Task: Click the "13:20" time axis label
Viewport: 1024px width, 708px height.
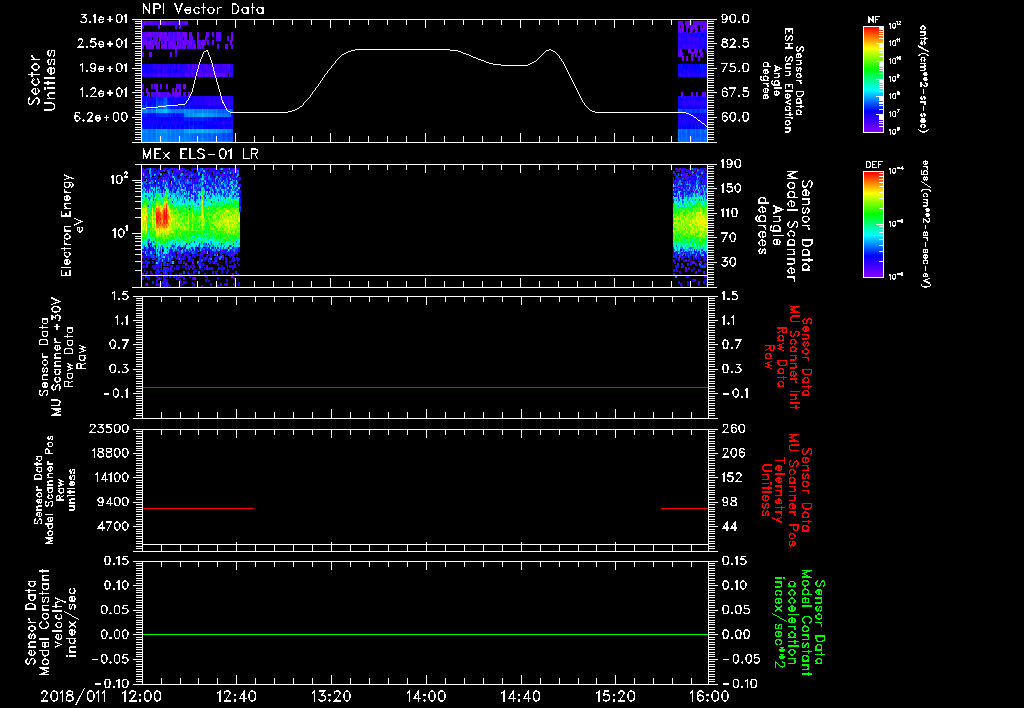Action: pyautogui.click(x=331, y=696)
